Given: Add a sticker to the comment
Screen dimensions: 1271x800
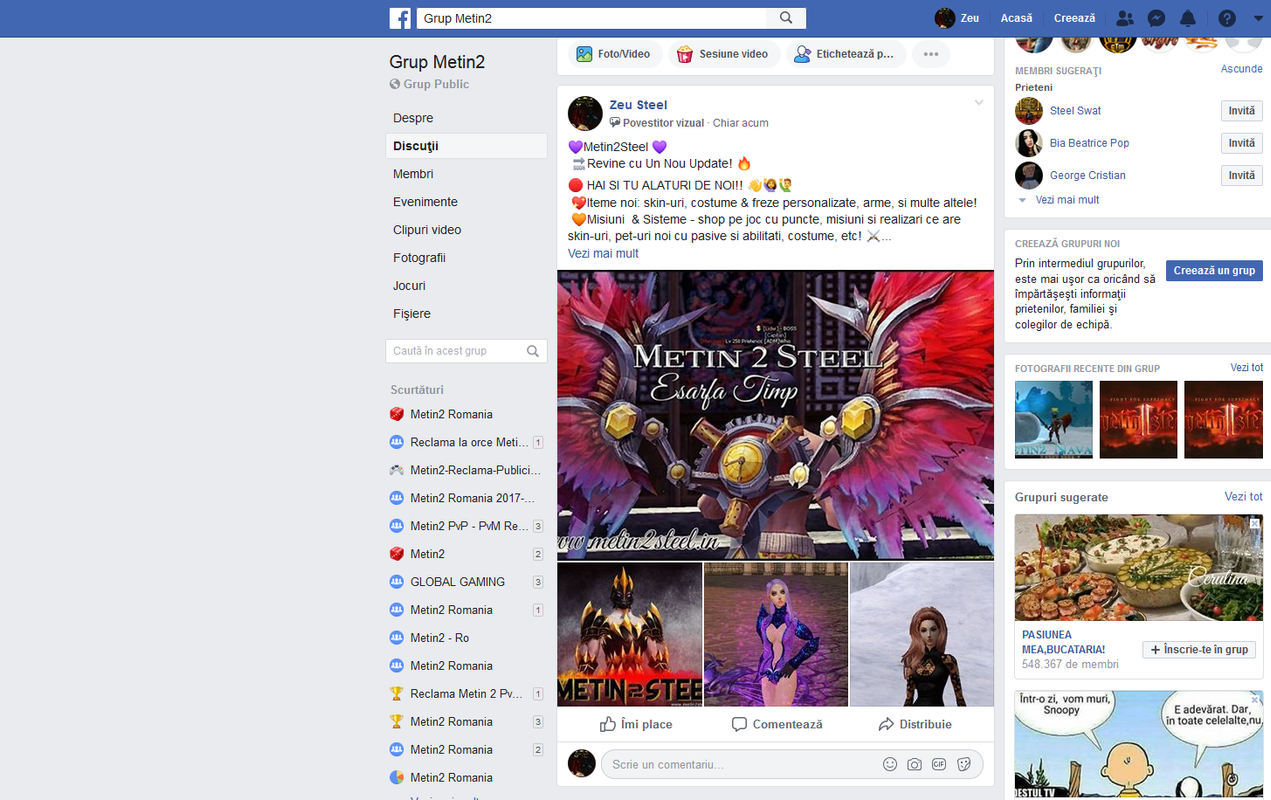Looking at the screenshot, I should (964, 764).
